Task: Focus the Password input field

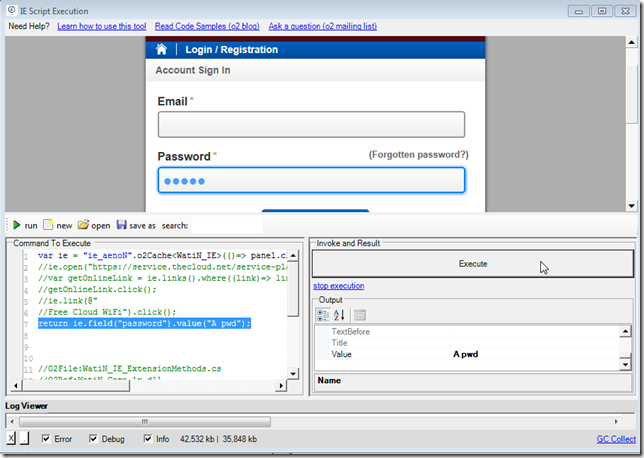Action: pyautogui.click(x=311, y=180)
